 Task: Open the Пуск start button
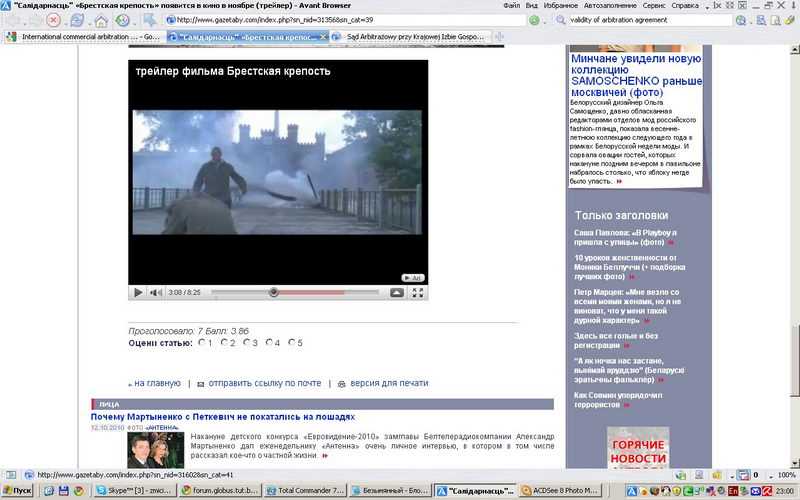(18, 491)
